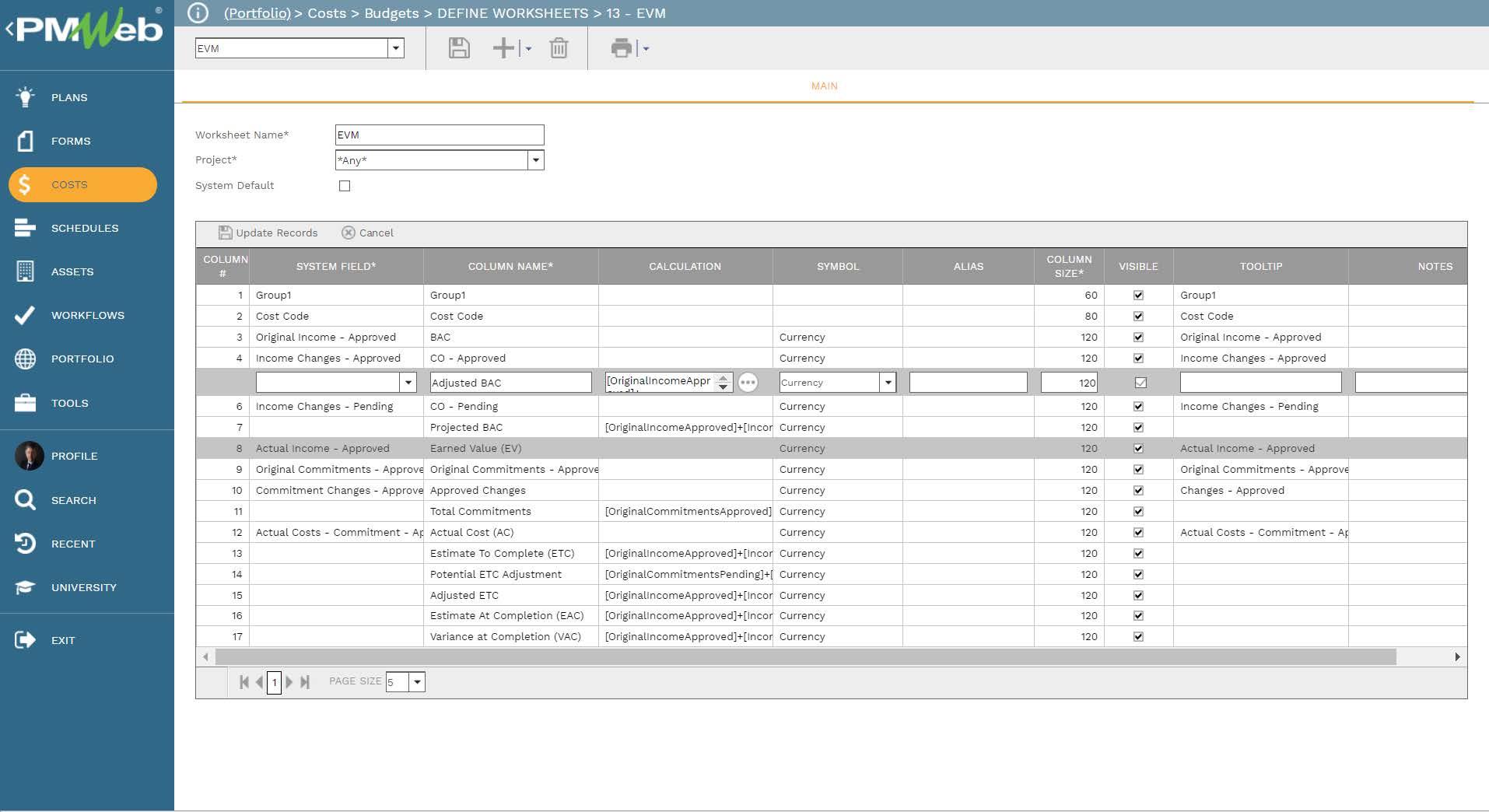Viewport: 1489px width, 812px height.
Task: Open the Forms document sidebar icon
Action: pyautogui.click(x=25, y=141)
